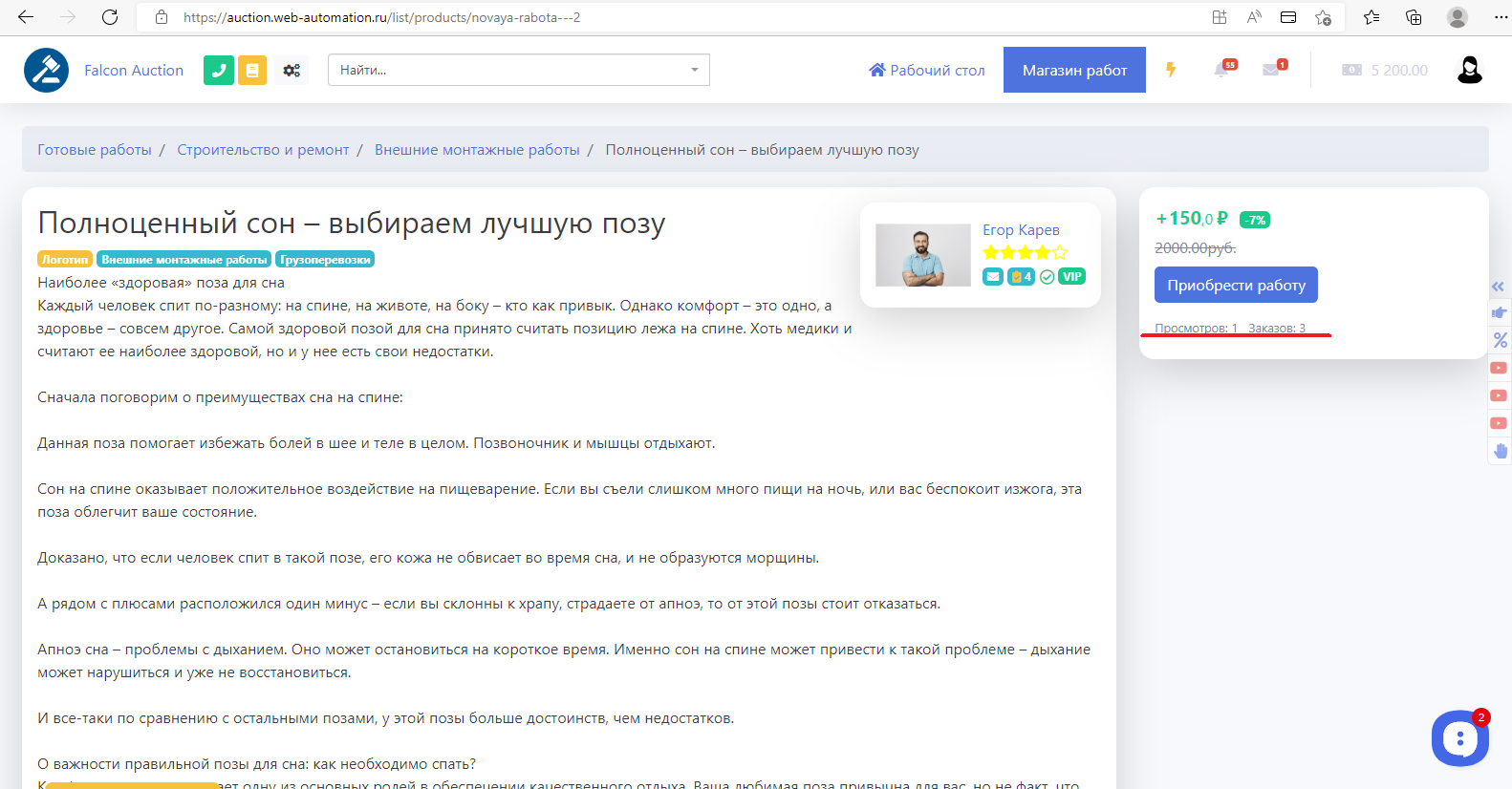Image resolution: width=1512 pixels, height=789 pixels.
Task: Open the settings gears icon
Action: 292,70
